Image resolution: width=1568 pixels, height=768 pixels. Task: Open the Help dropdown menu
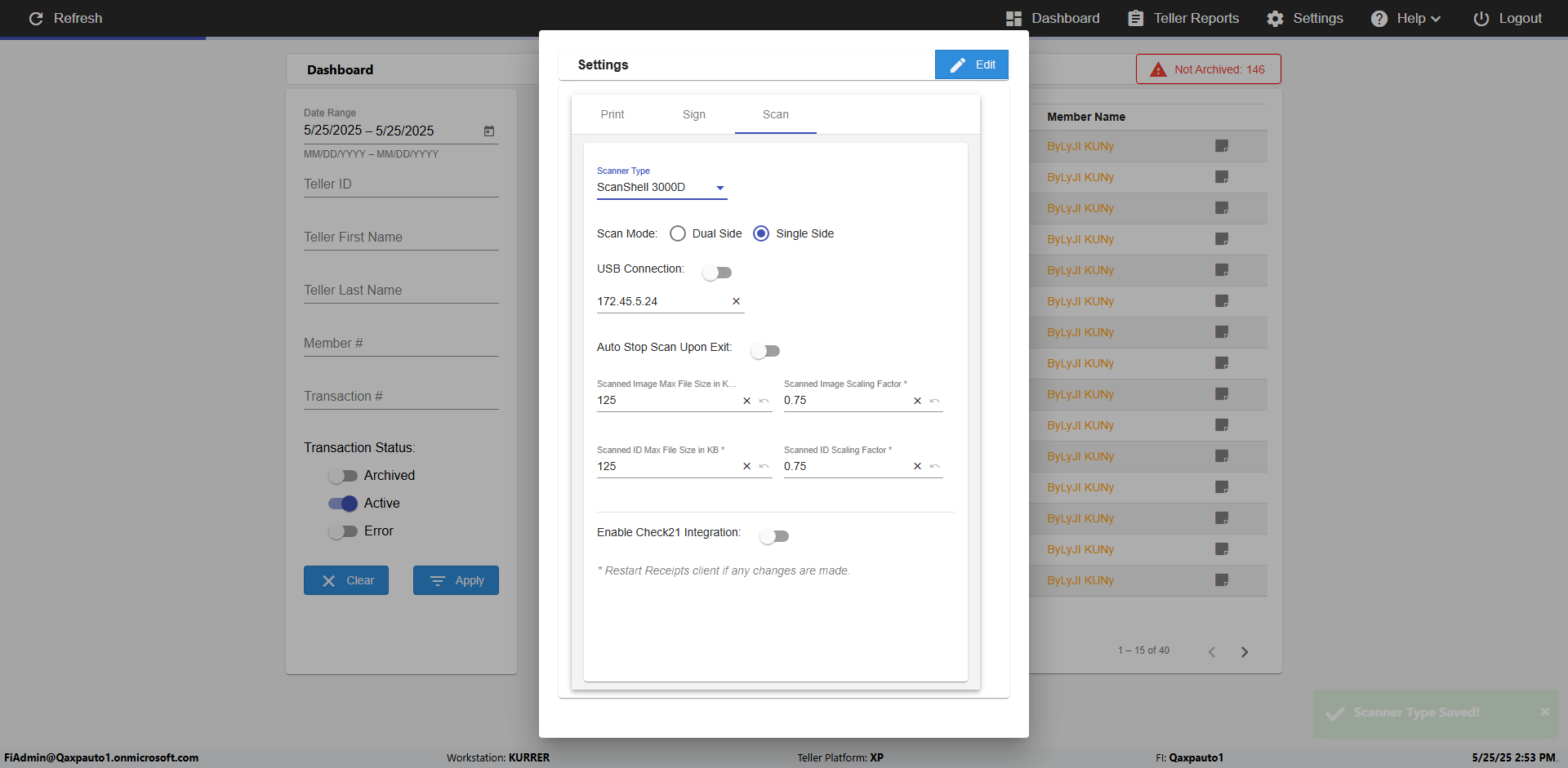(x=1406, y=18)
